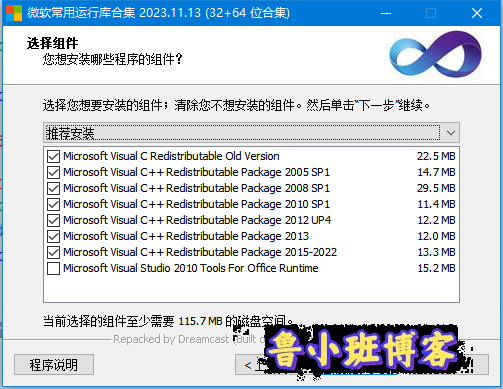
Task: Uncheck Visual C++ Redistributable Package 2012 UP4
Action: [53, 220]
